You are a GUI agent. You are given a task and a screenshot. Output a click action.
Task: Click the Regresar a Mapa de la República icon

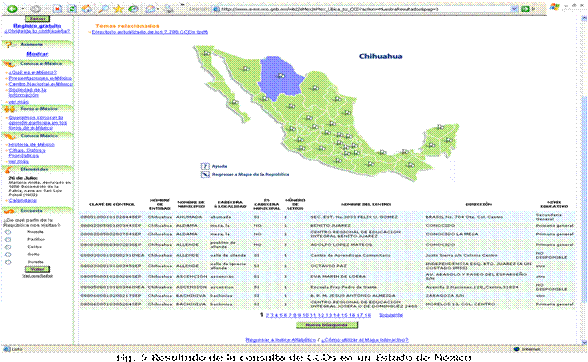(205, 174)
